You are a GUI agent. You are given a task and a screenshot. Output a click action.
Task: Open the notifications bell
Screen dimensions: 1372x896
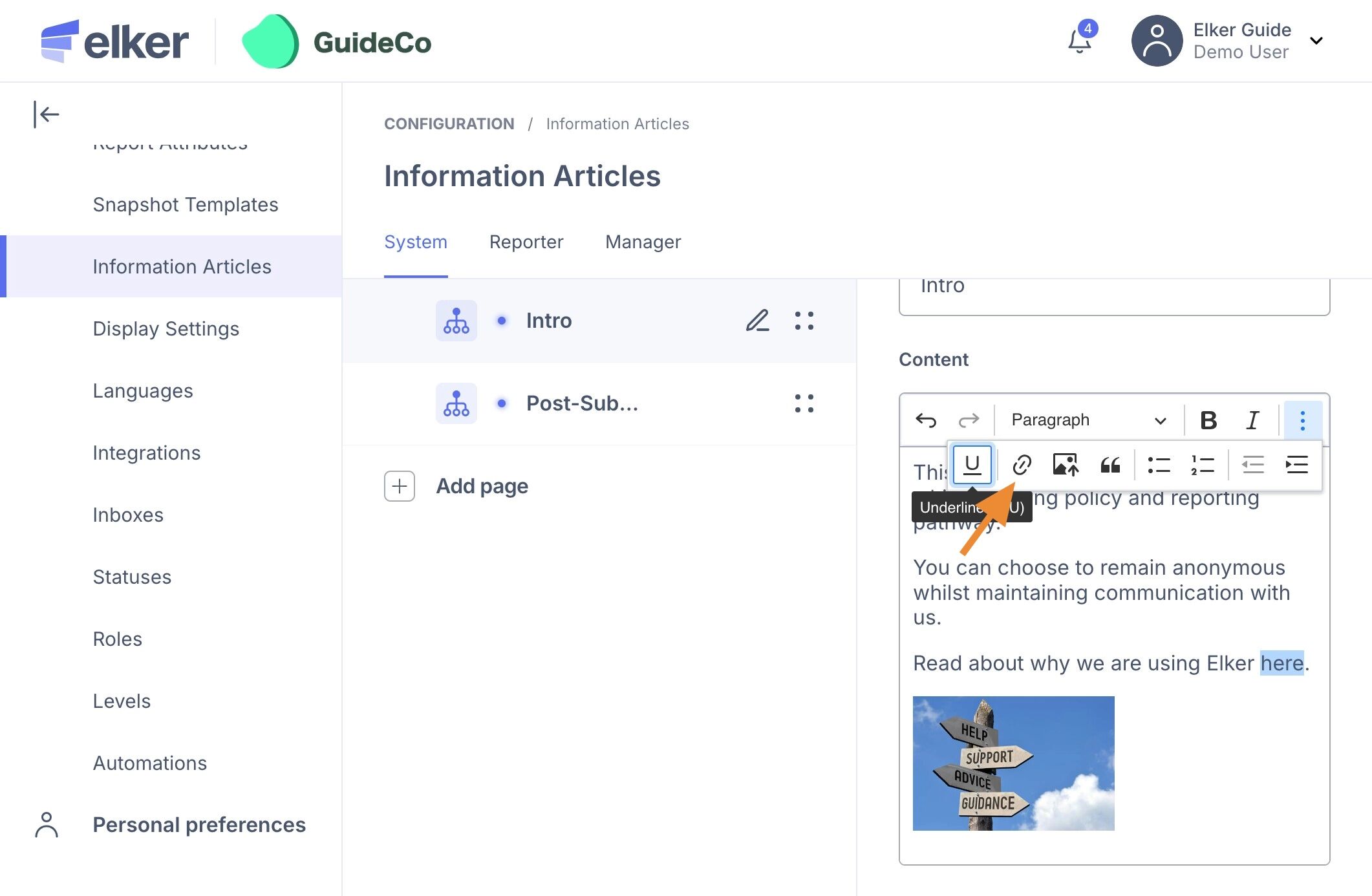click(x=1079, y=41)
